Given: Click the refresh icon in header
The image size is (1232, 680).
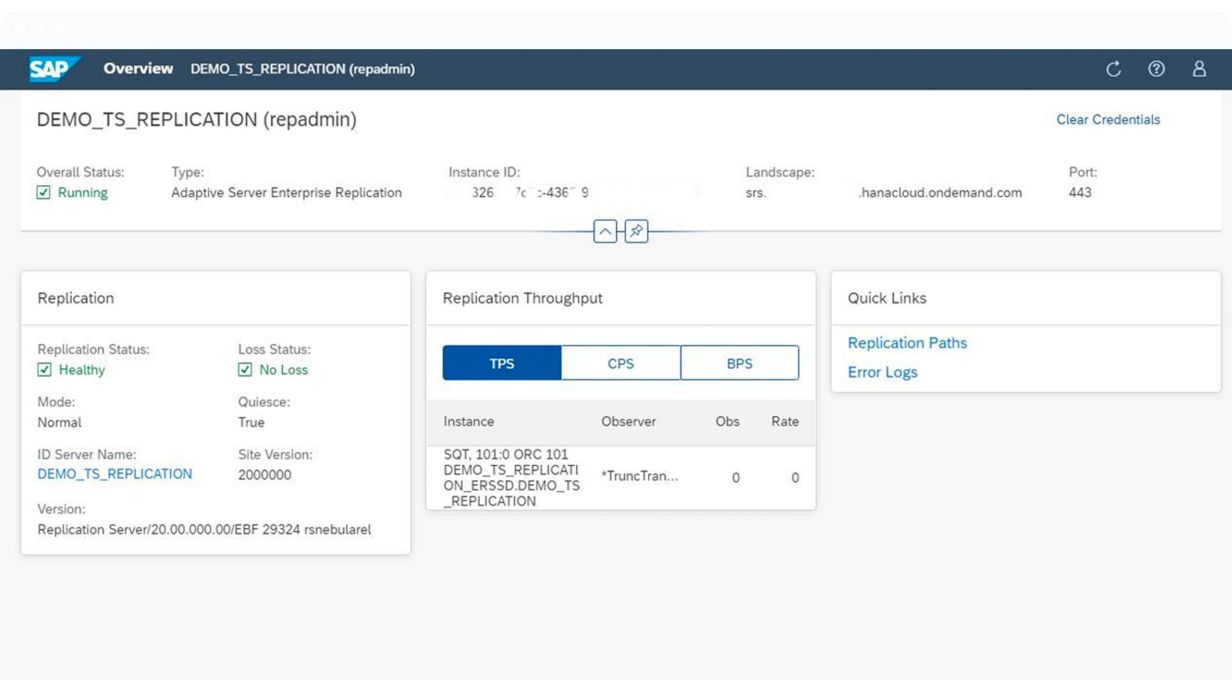Looking at the screenshot, I should 1113,69.
